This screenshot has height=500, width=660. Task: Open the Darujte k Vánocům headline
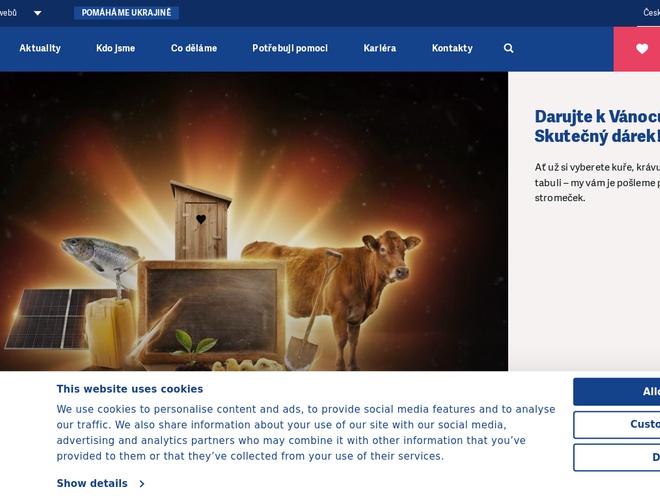[x=597, y=126]
